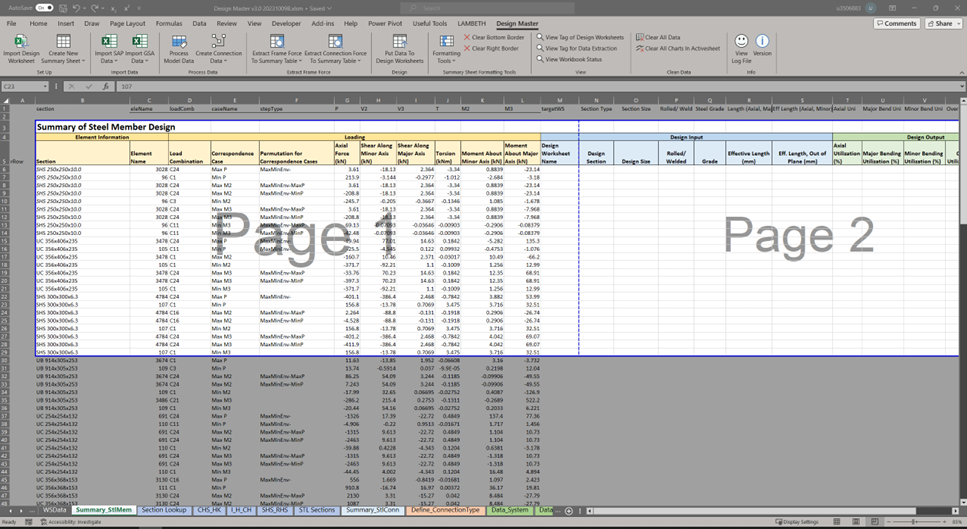Click the Share button

(x=942, y=23)
